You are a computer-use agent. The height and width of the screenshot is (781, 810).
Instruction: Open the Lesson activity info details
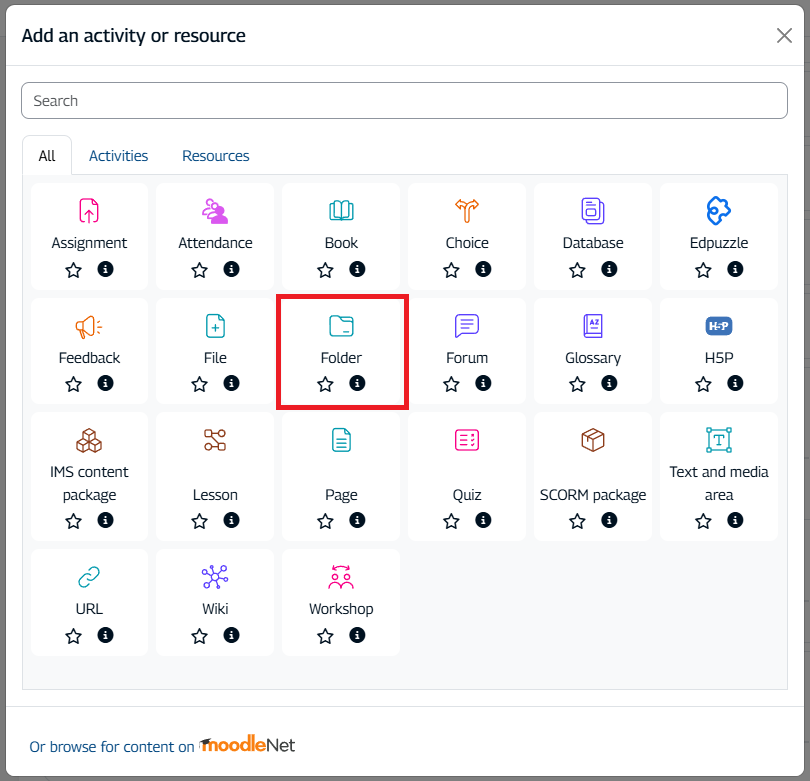(x=231, y=520)
